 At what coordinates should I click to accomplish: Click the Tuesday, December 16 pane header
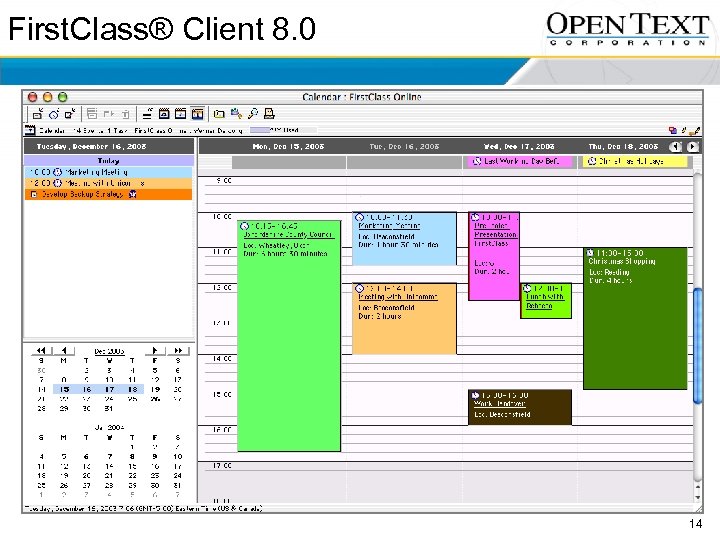(x=109, y=146)
